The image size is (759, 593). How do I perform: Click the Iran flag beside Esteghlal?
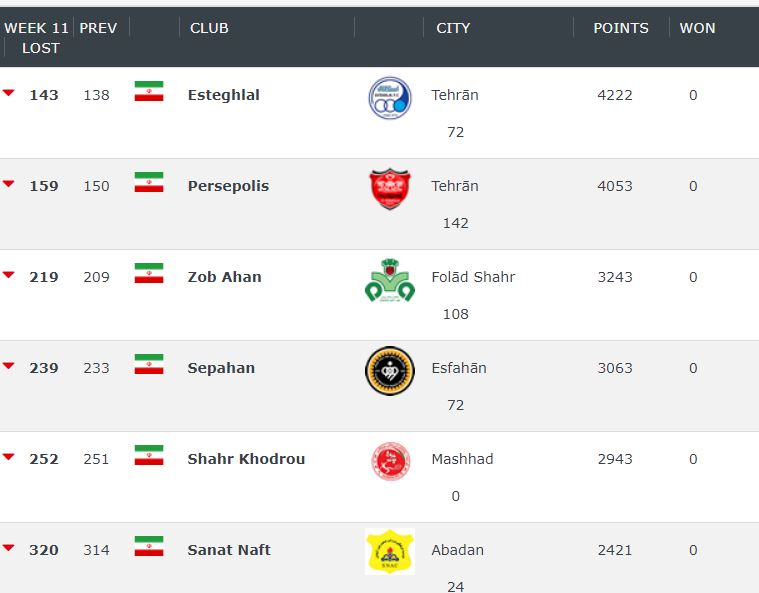149,92
